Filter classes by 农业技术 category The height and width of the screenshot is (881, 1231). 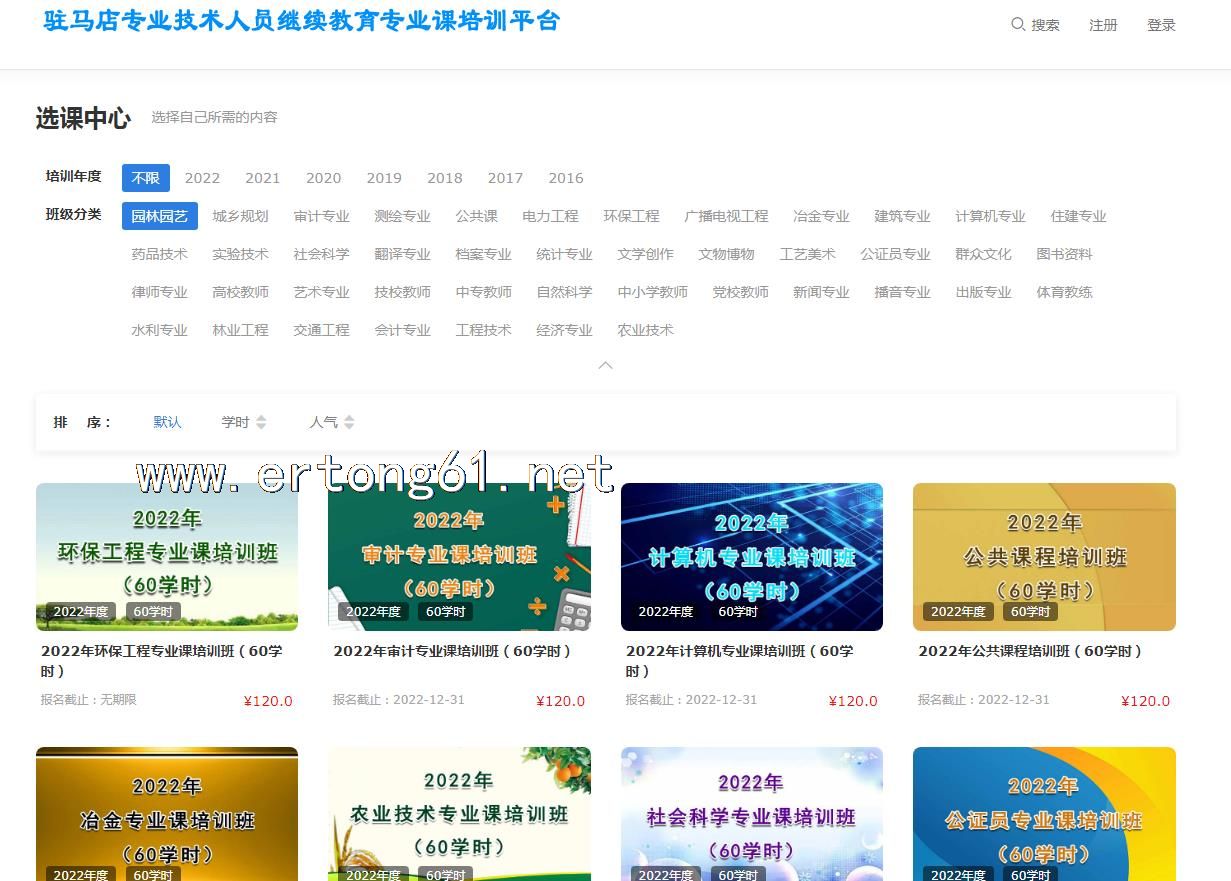[x=645, y=330]
